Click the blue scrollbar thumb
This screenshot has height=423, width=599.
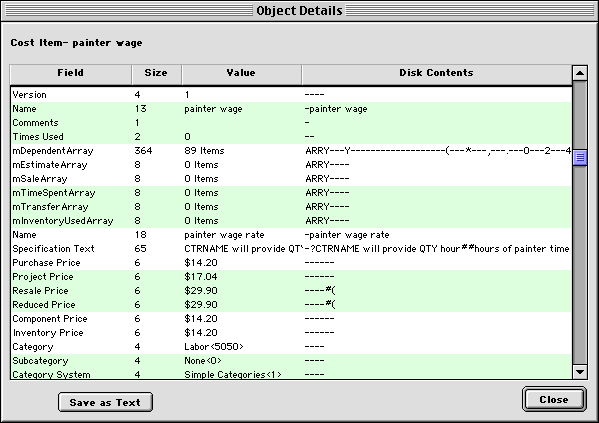pyautogui.click(x=580, y=157)
